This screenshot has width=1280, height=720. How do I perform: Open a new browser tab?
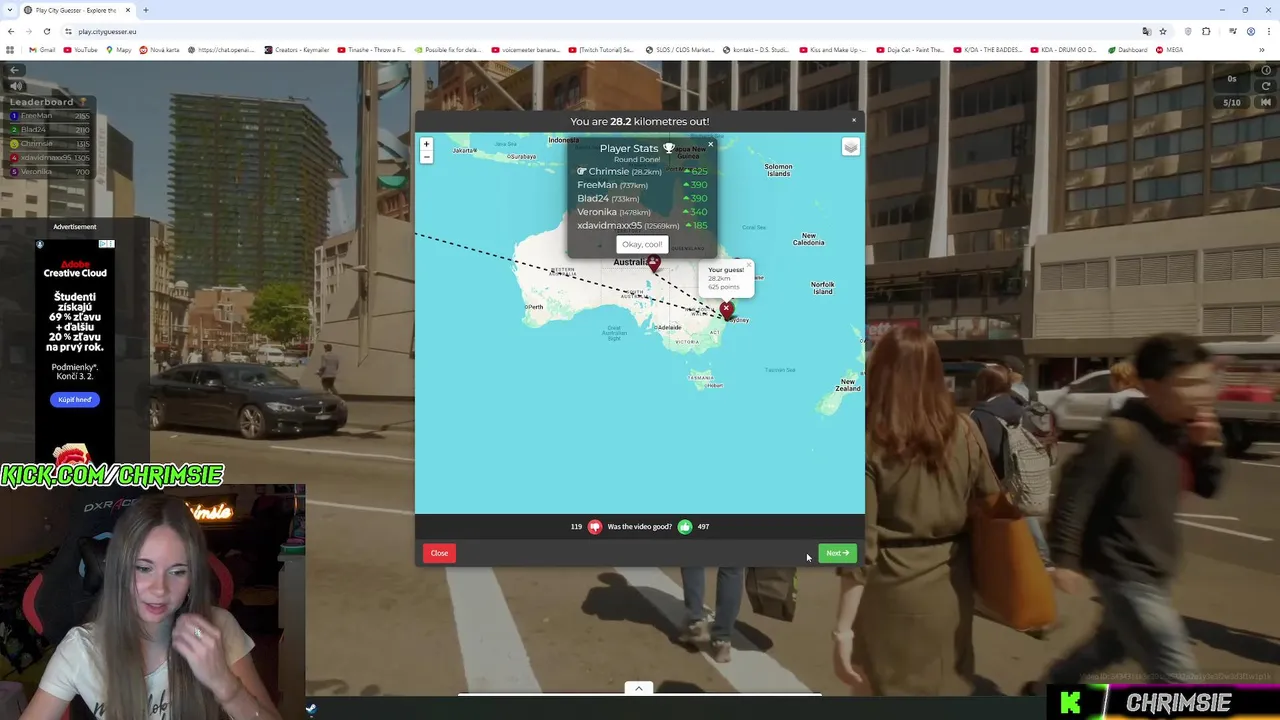click(x=146, y=10)
